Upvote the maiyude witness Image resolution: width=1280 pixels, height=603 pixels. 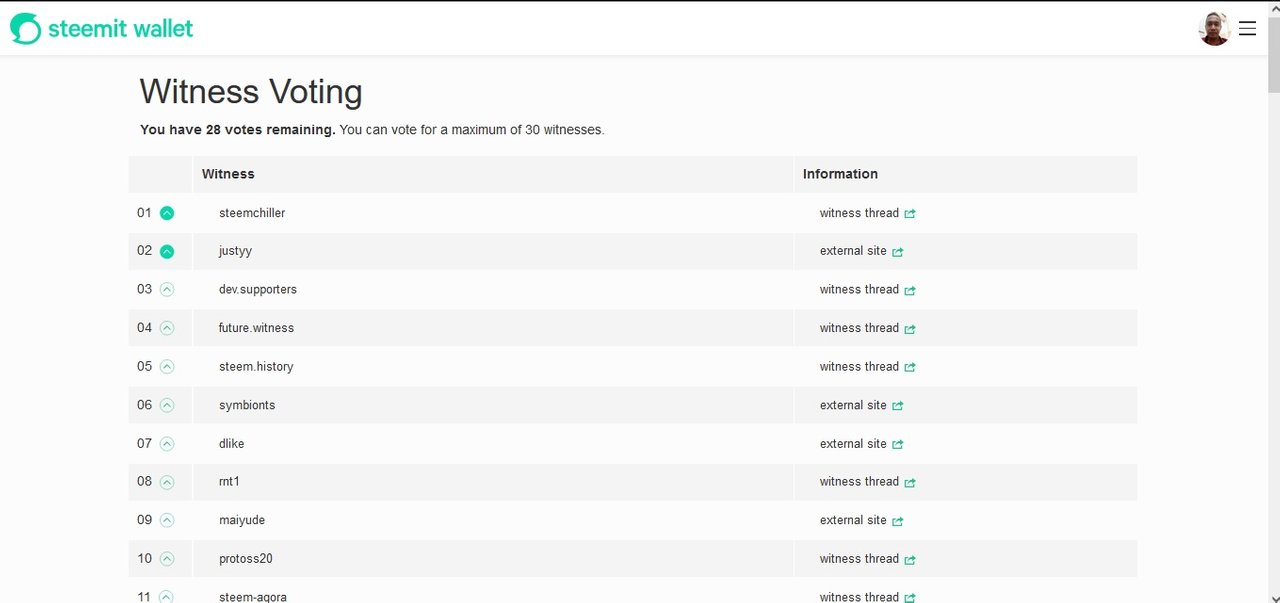[x=167, y=520]
